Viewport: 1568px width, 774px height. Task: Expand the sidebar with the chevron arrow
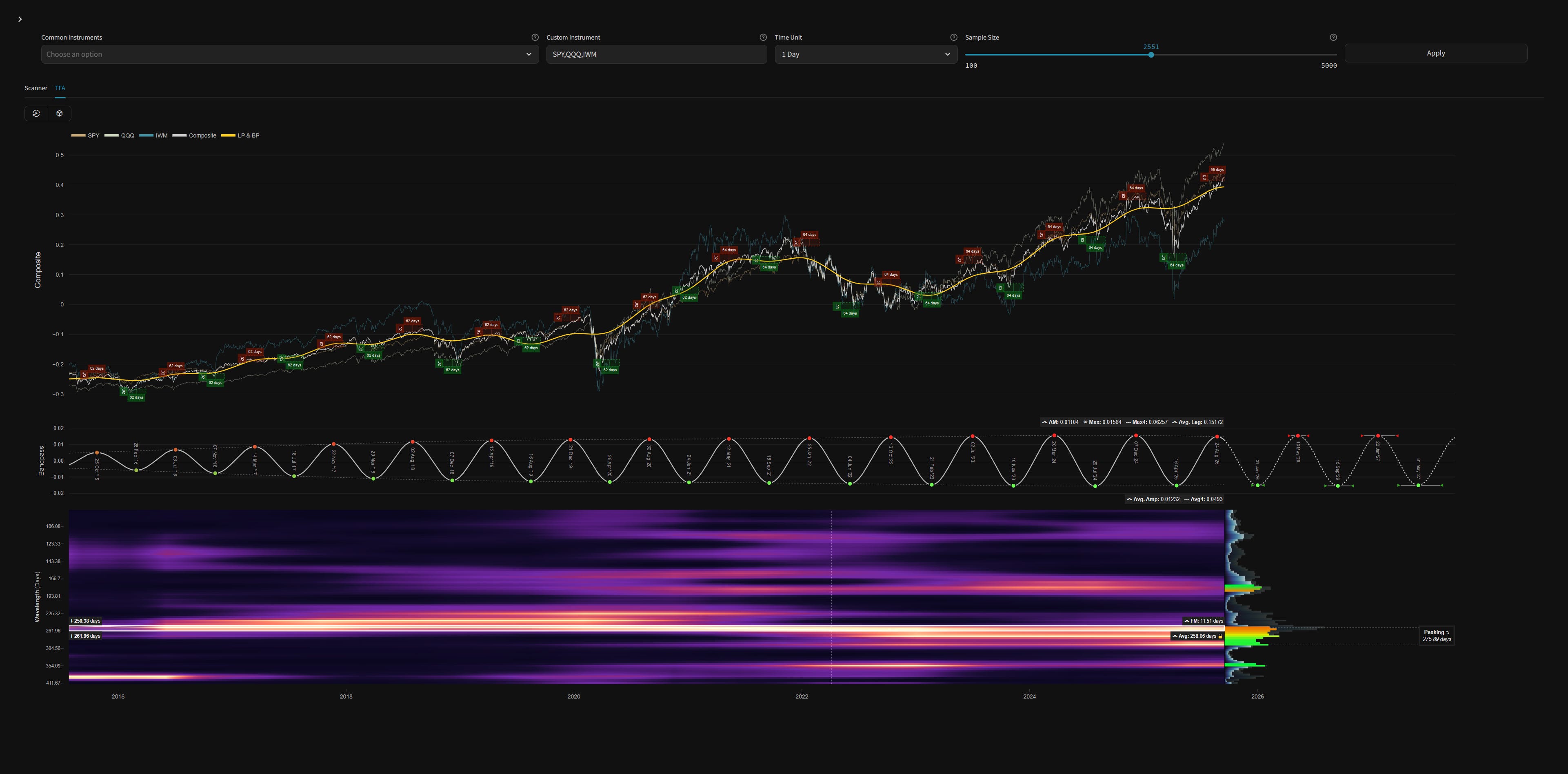(x=20, y=20)
